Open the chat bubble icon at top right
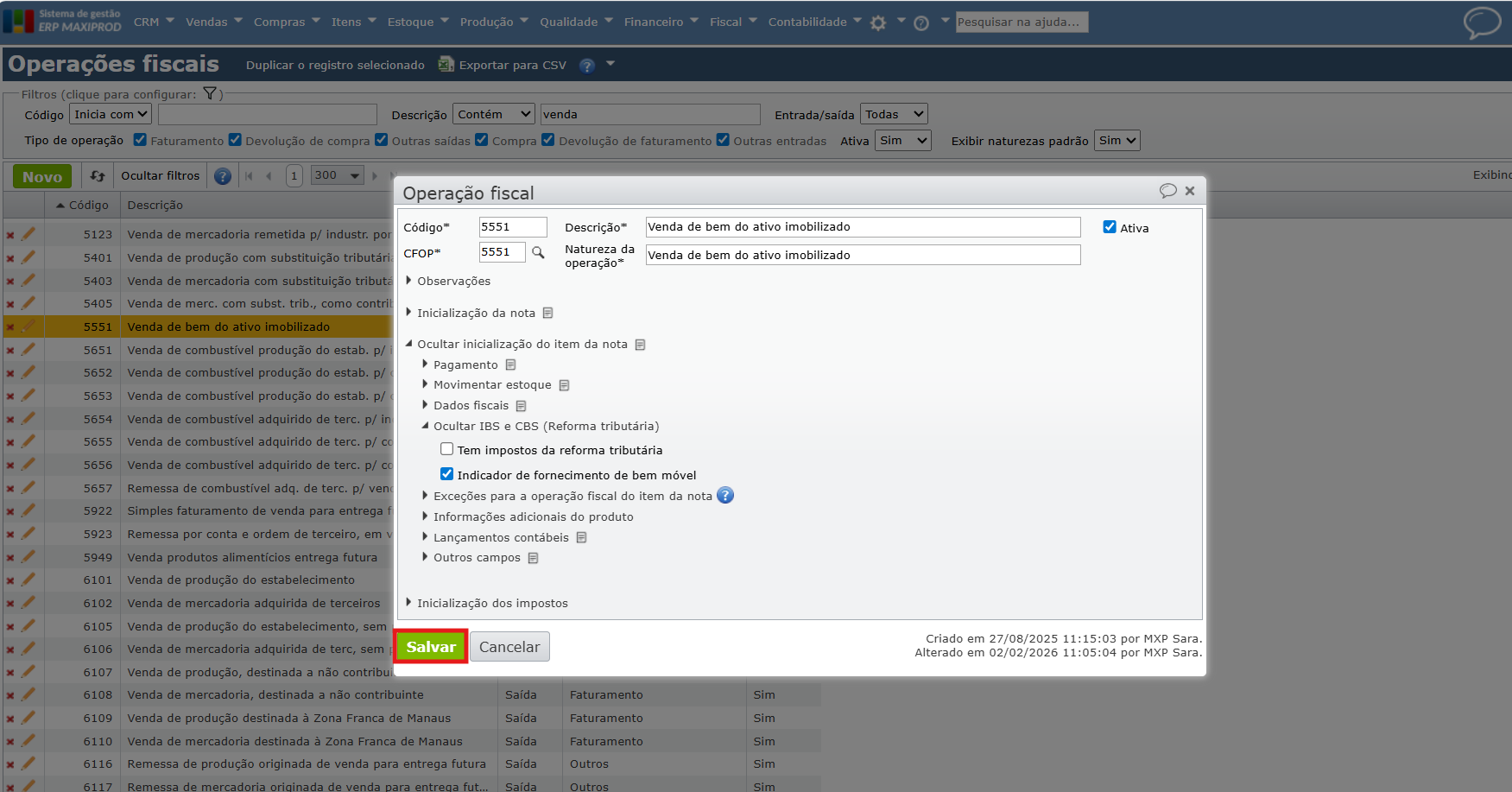 point(1482,23)
